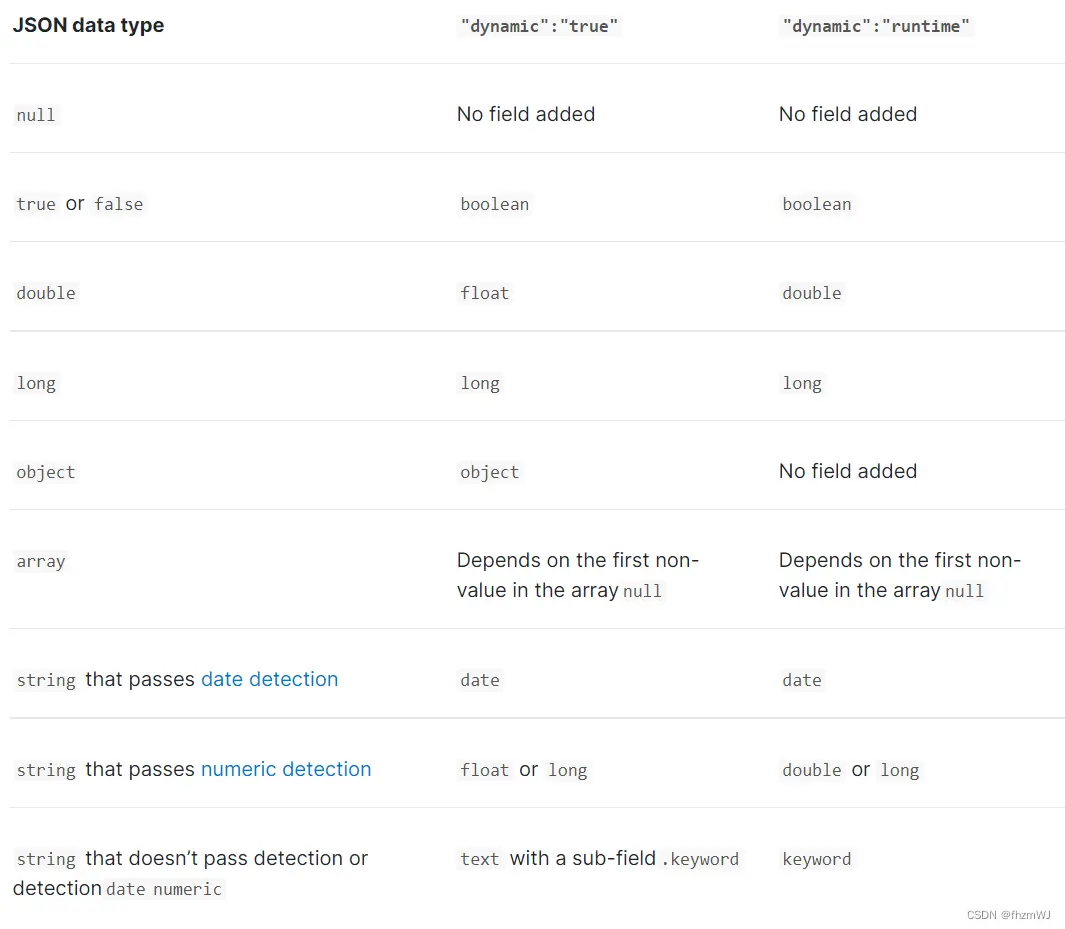Open the date detection link
Screen dimensions: 1065x929
(269, 679)
